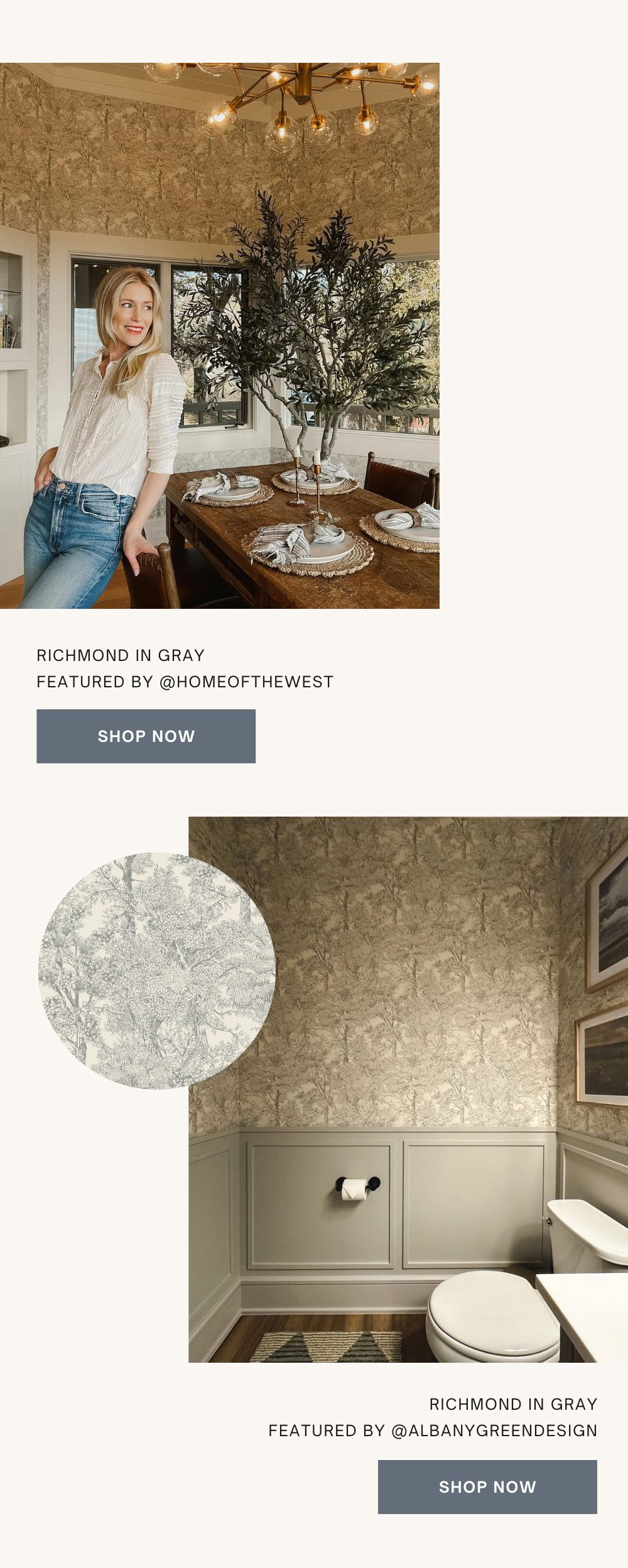This screenshot has height=1568, width=628.
Task: Click the wallpapered wall above bathroom wainscoting
Action: (x=377, y=973)
